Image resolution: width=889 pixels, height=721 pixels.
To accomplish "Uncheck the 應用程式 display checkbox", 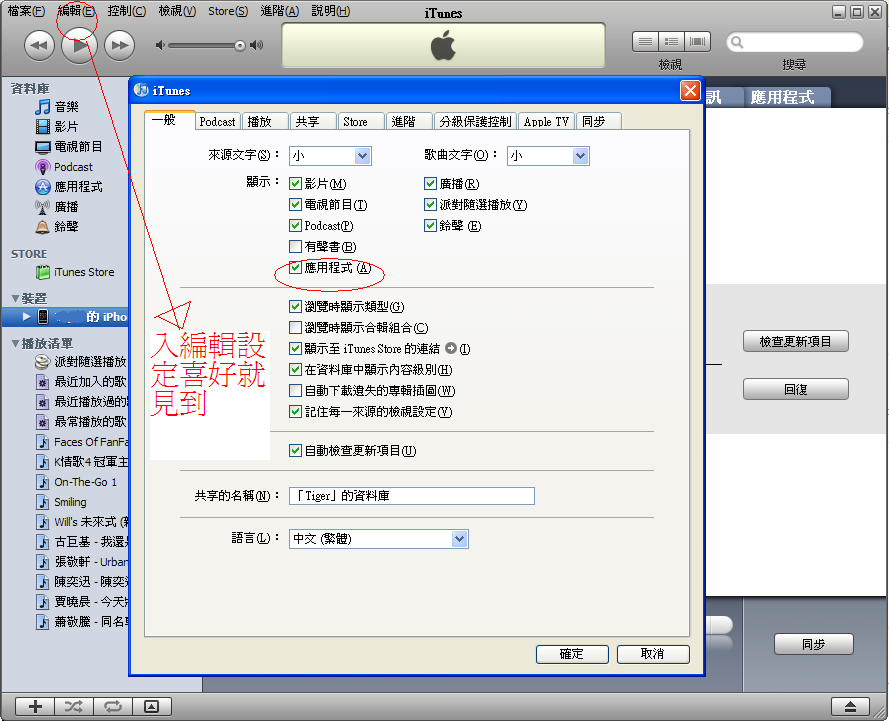I will click(x=295, y=268).
